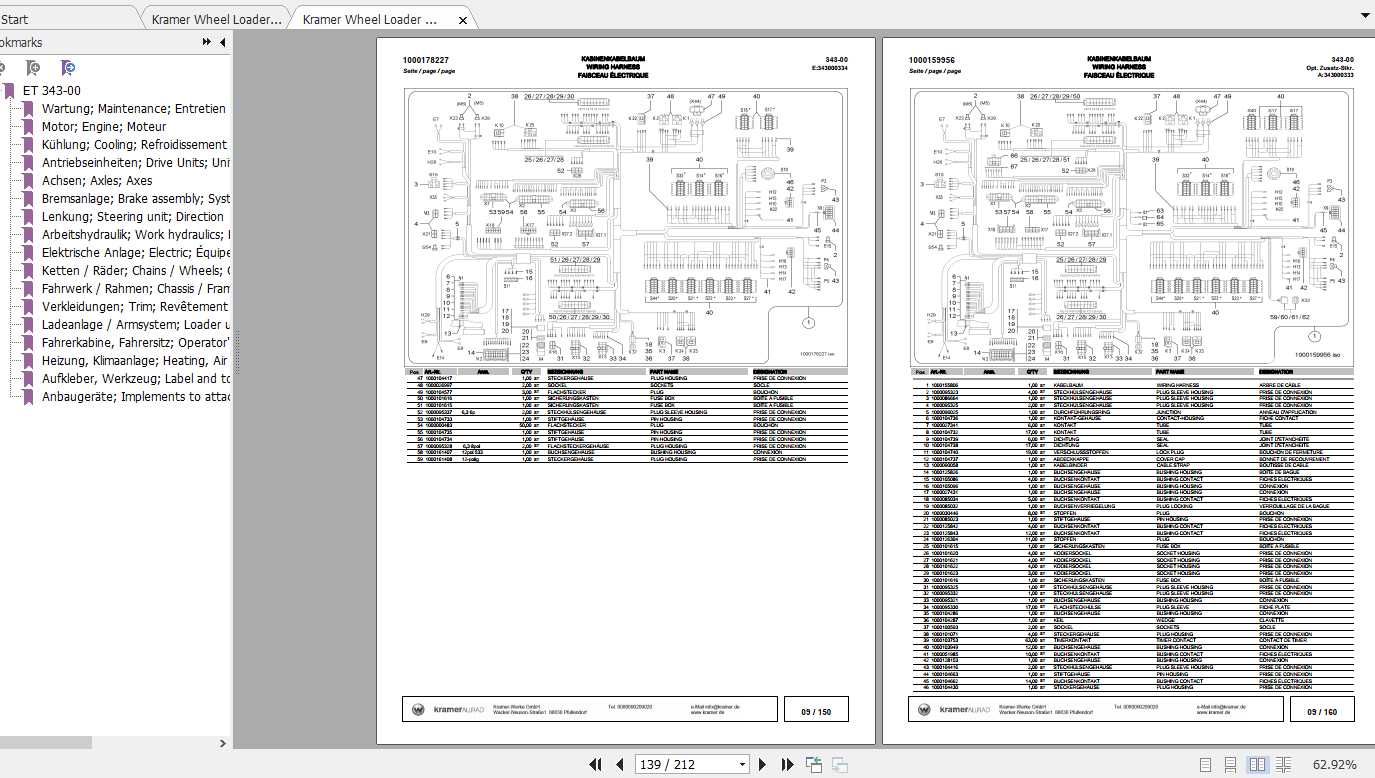Click the bookmark icon beside Heizung, Klimaanlage
The width and height of the screenshot is (1375, 778).
(29, 361)
